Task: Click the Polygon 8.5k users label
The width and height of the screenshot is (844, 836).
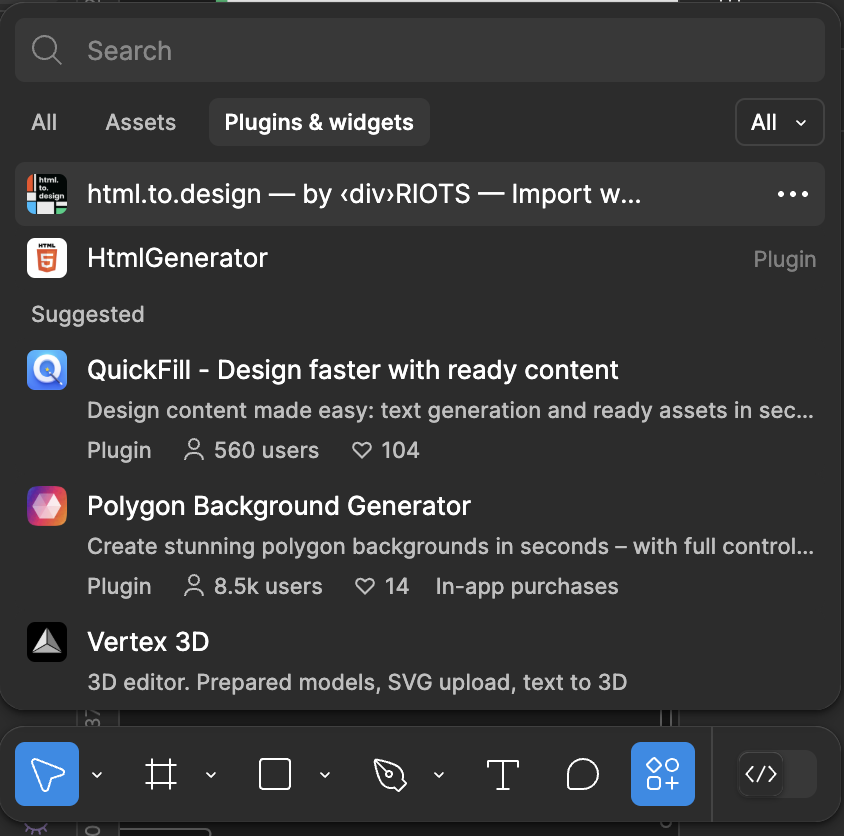Action: [252, 586]
